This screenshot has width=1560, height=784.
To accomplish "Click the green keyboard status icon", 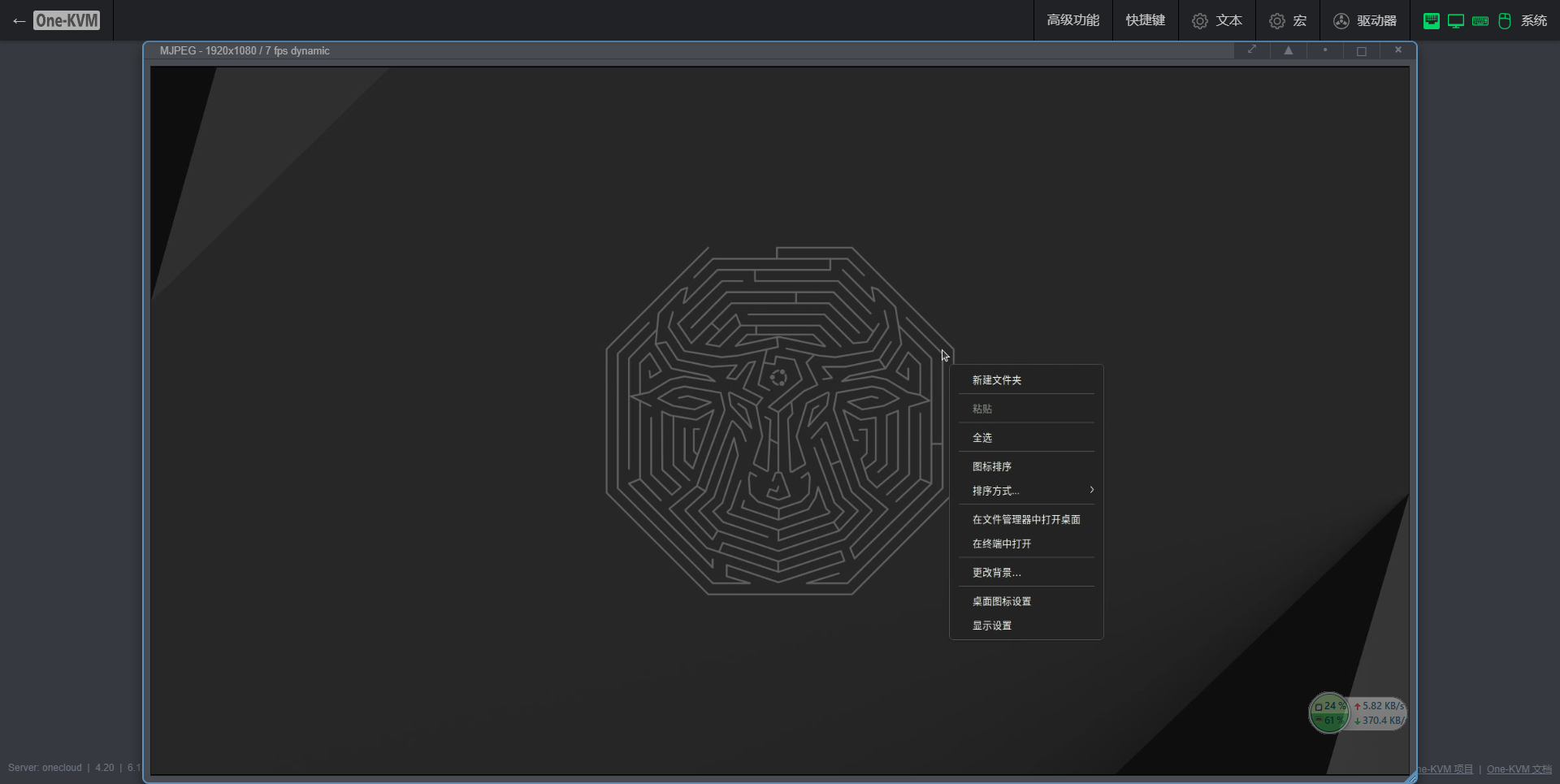I will coord(1480,21).
